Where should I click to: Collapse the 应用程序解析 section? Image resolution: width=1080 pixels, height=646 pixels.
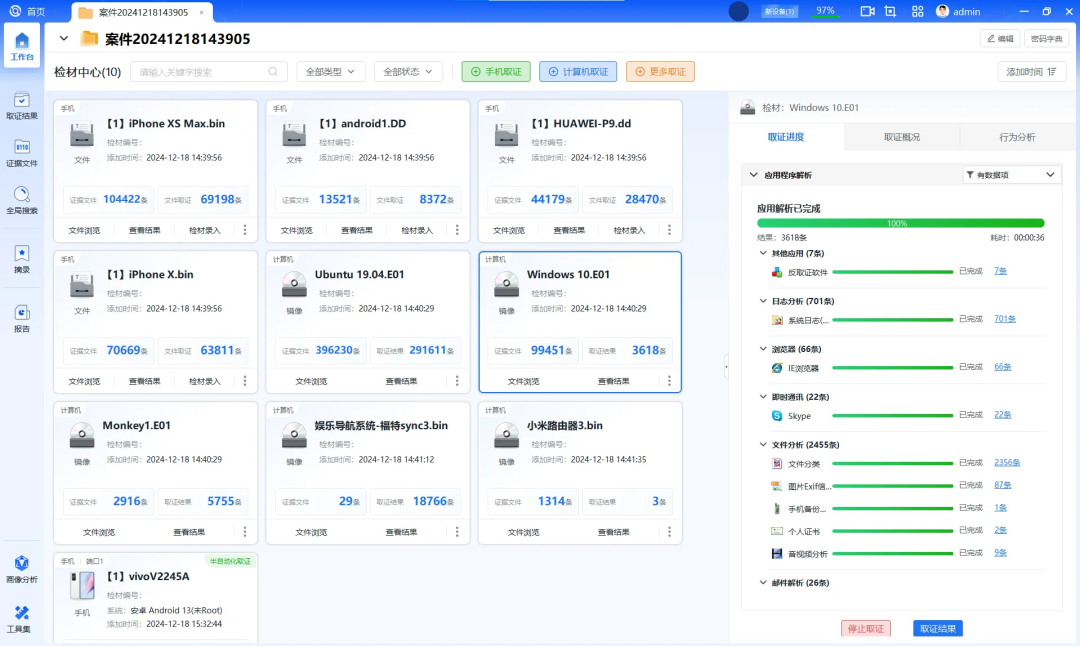coord(754,175)
